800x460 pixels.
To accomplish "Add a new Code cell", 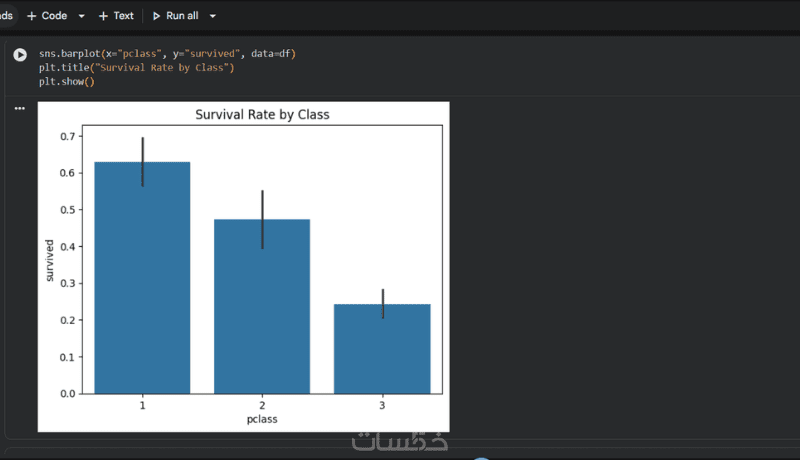I will [47, 16].
